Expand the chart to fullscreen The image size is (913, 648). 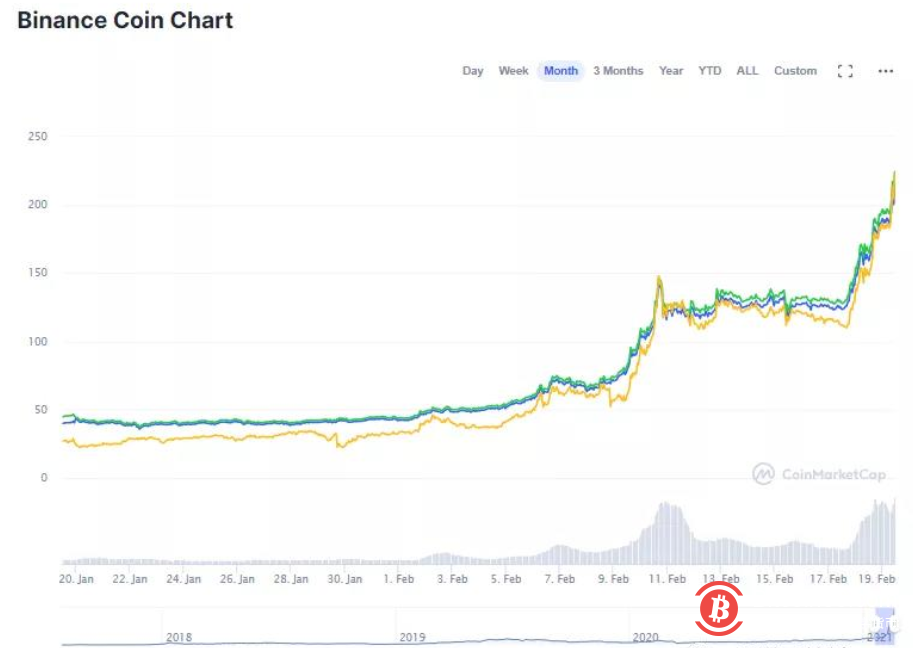click(x=845, y=71)
